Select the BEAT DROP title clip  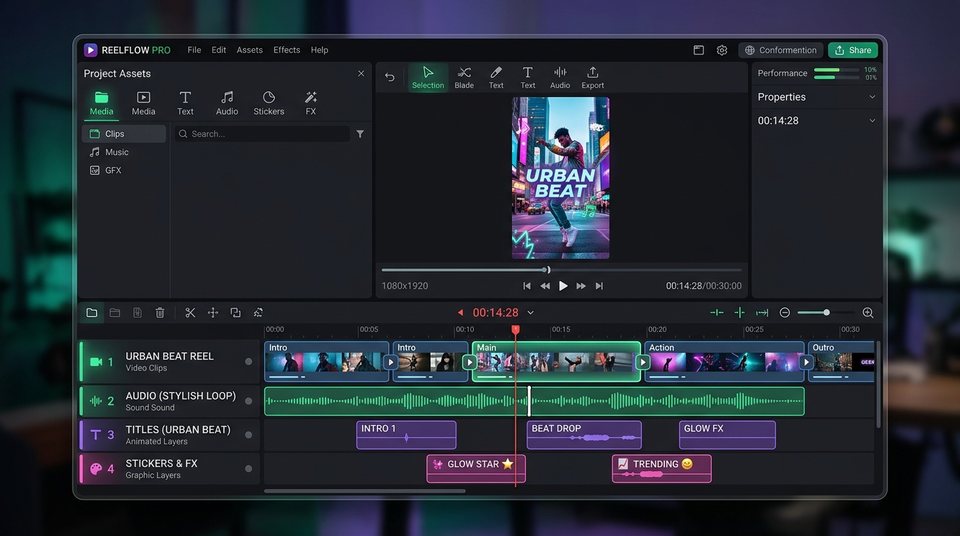(x=584, y=434)
